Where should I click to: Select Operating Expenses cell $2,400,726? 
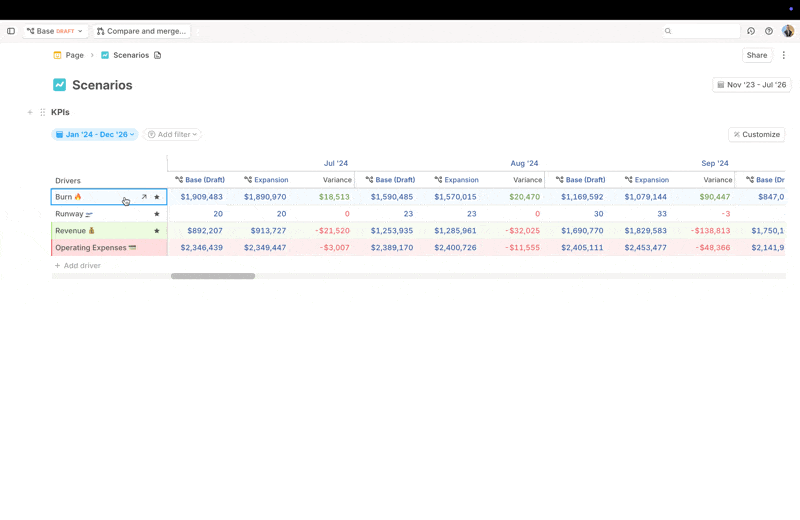[x=455, y=247]
